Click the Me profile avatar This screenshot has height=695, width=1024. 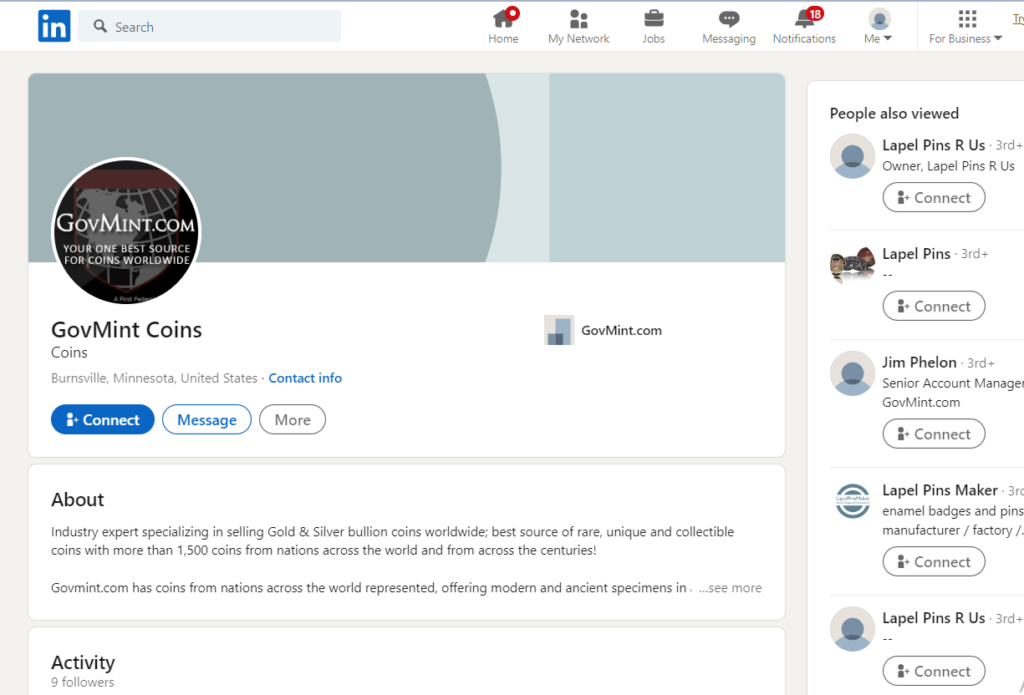tap(879, 18)
